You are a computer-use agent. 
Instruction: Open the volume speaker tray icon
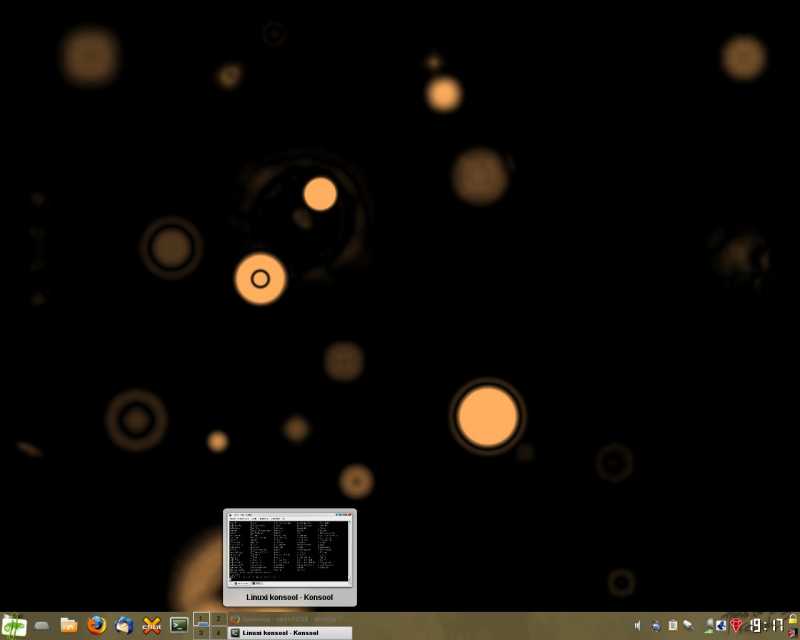[637, 626]
